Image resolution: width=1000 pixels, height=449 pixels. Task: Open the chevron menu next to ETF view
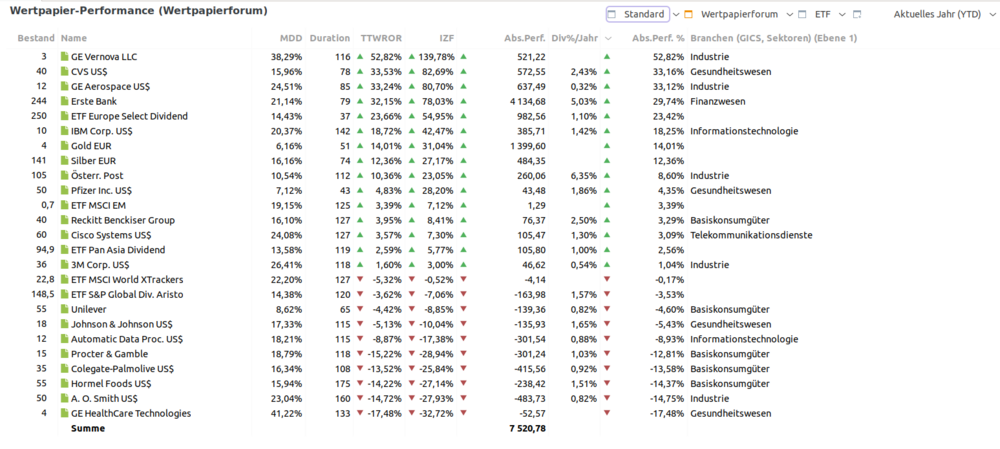pyautogui.click(x=842, y=14)
